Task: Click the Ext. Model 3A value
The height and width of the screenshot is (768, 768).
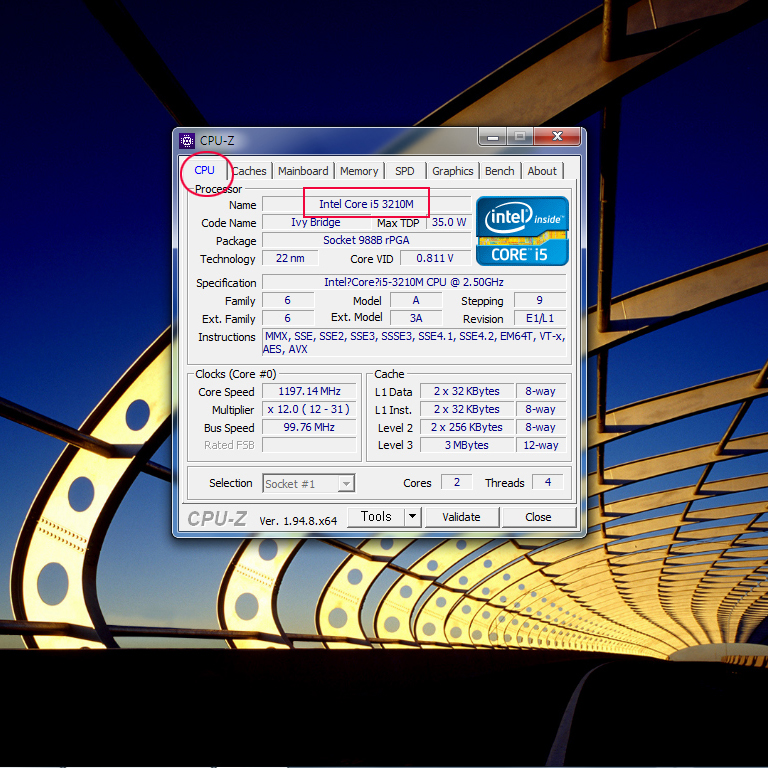Action: tap(416, 318)
